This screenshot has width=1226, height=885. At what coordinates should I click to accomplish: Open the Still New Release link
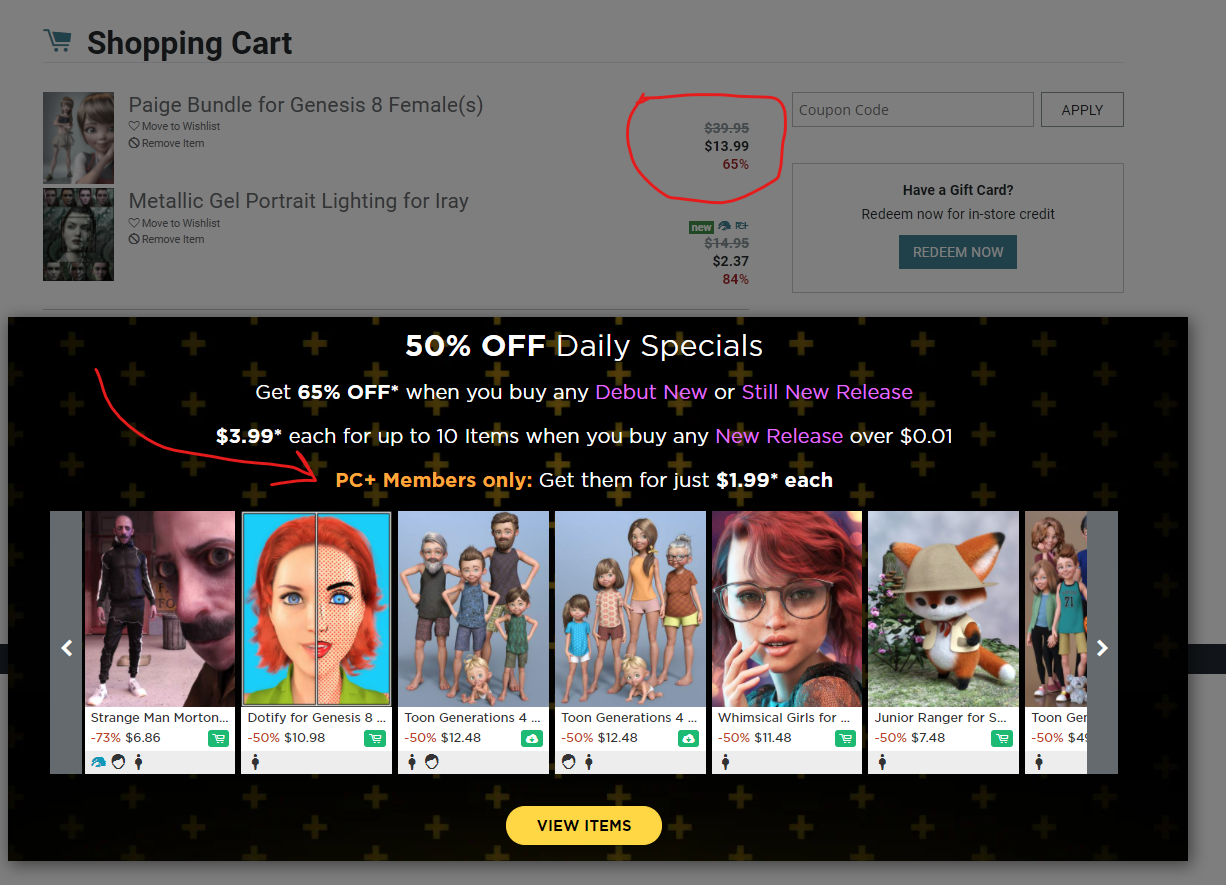click(x=826, y=392)
